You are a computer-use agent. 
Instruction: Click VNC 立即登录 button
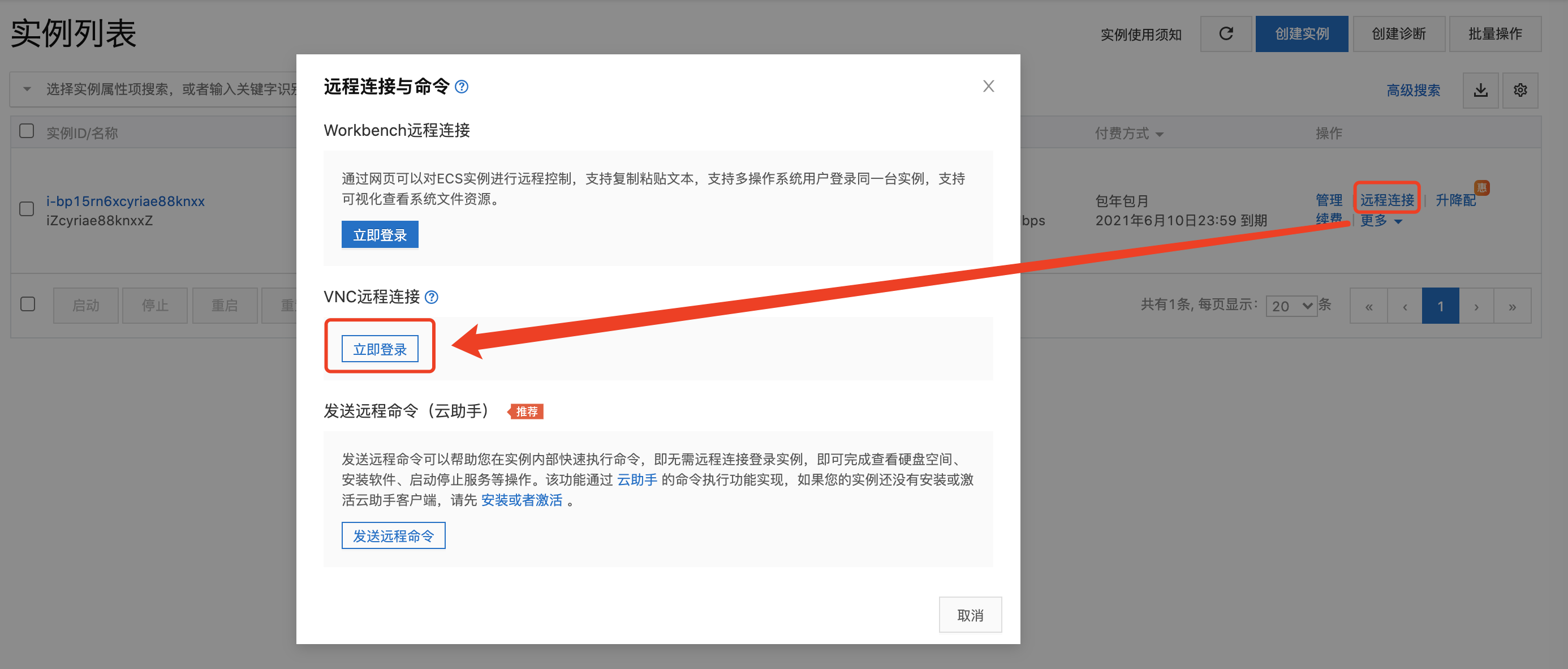tap(380, 349)
